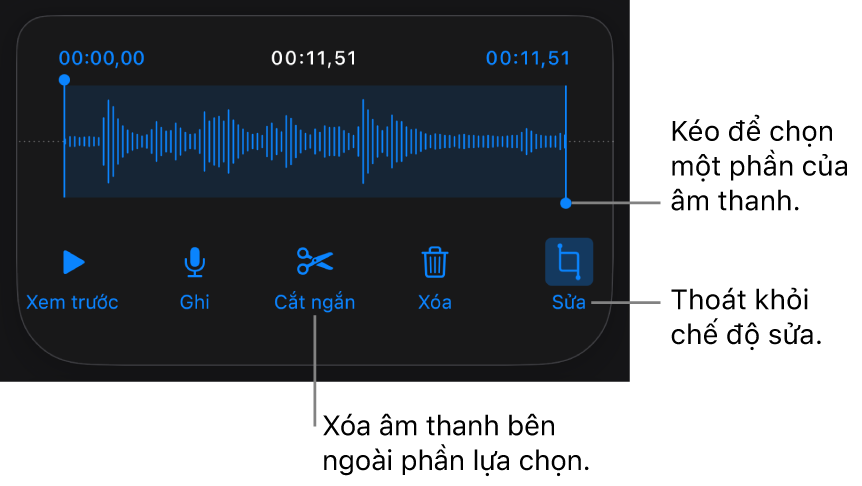Click the Cắt ngắn label
Viewport: 862px width, 486px height.
point(315,302)
